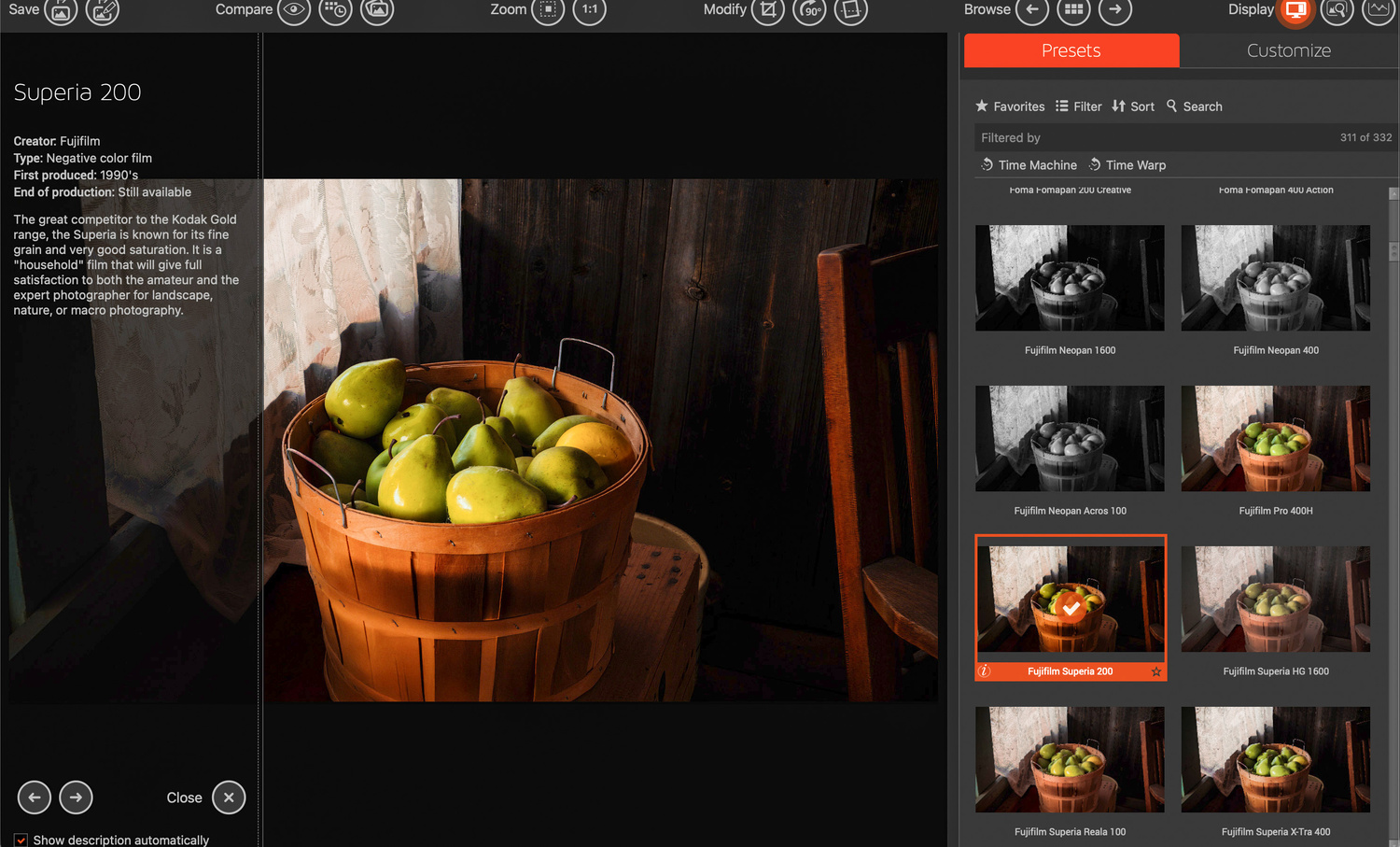Screen dimensions: 1400x847
Task: Click the perspective/horizon tool icon under Modify
Action: click(x=850, y=10)
